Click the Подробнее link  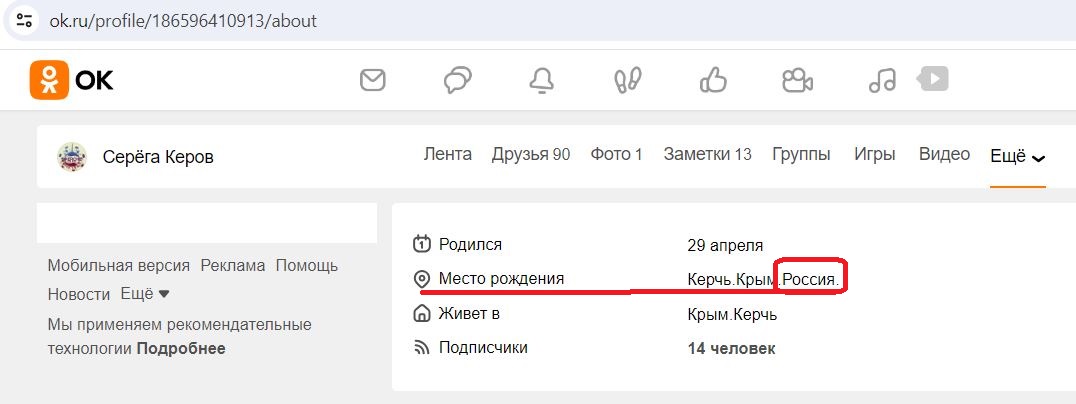181,348
